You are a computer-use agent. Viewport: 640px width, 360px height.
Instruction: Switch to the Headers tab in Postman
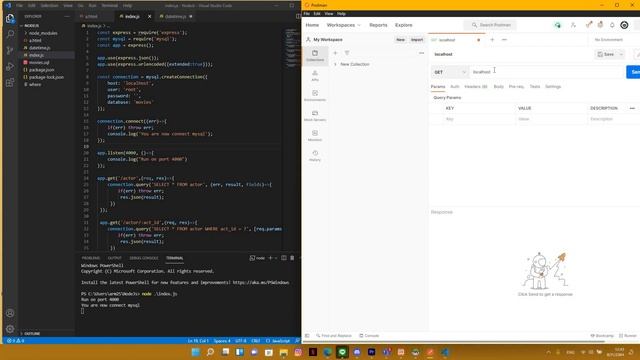point(476,87)
